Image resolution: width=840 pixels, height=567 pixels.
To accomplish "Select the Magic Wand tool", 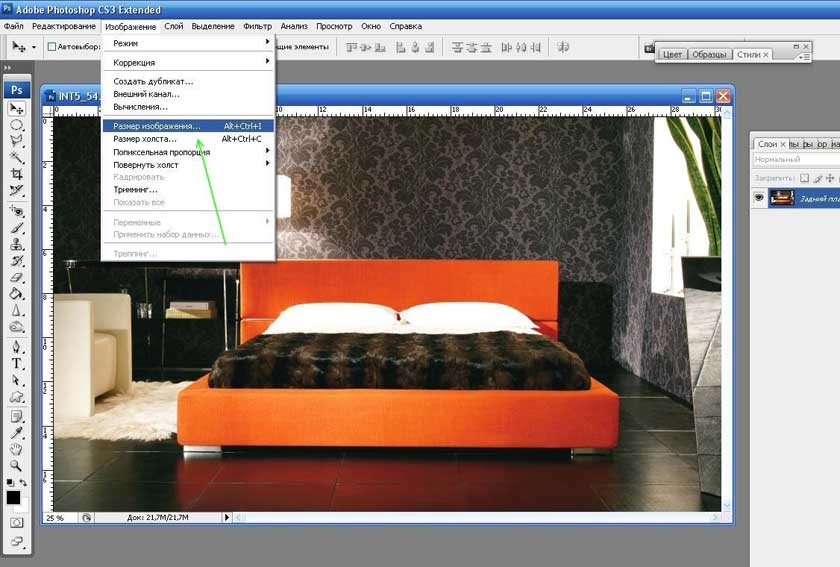I will point(17,157).
